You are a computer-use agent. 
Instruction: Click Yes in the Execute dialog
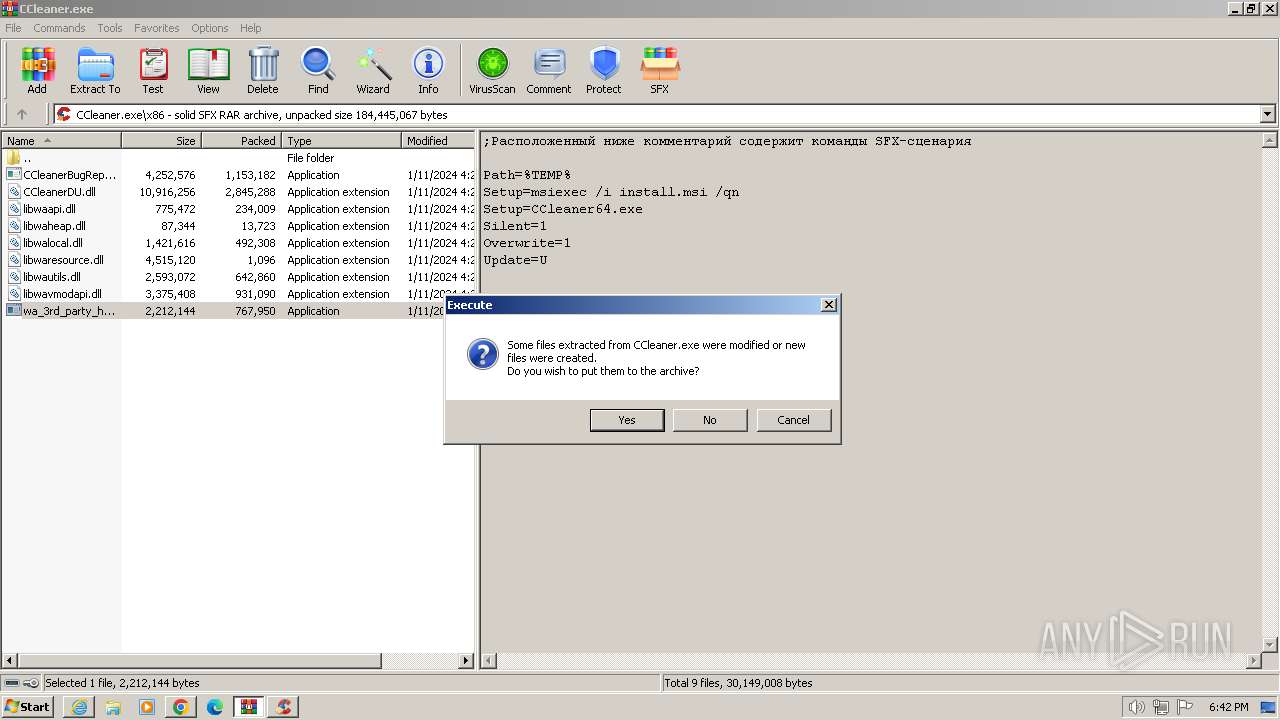tap(627, 420)
